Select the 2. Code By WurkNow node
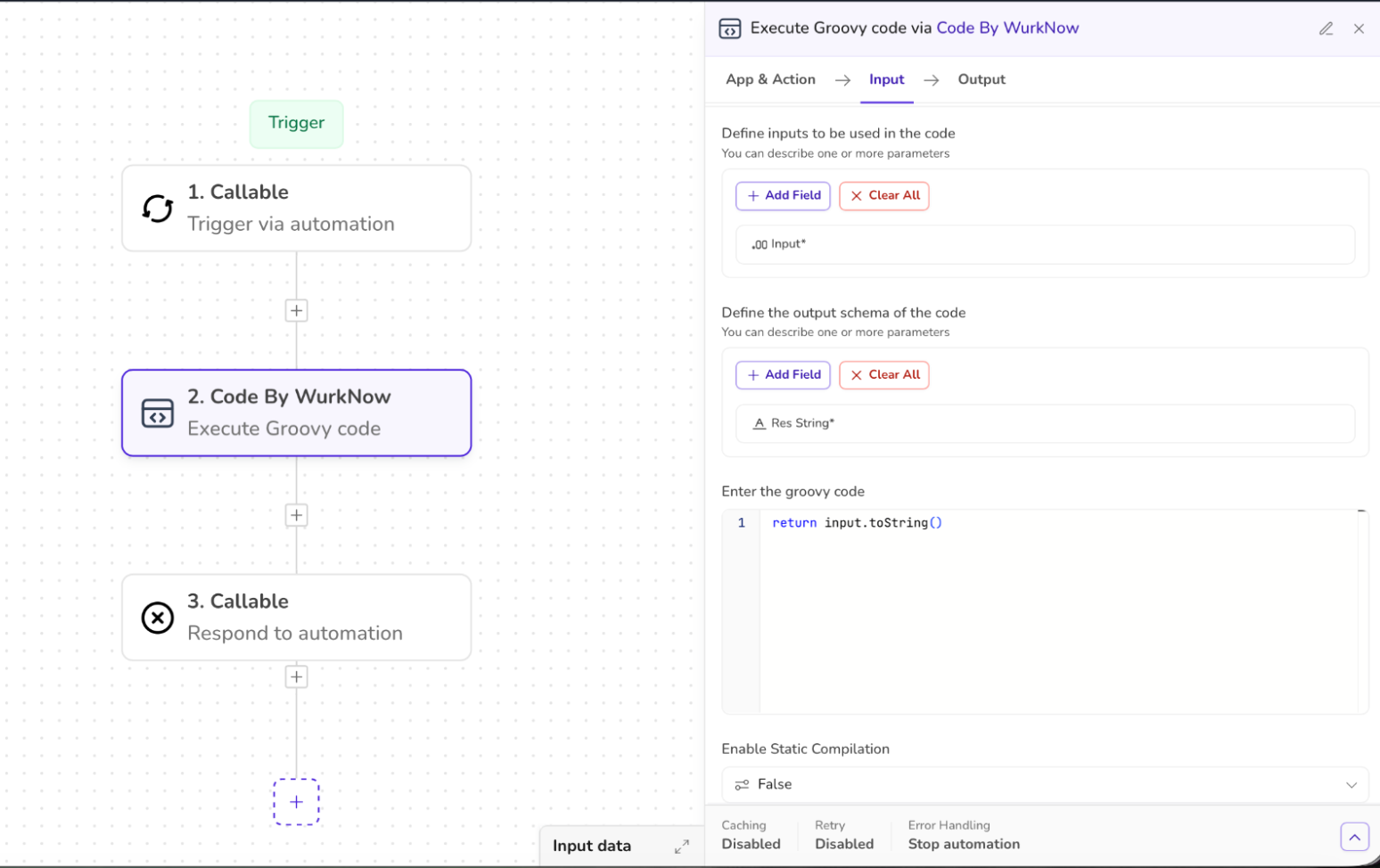Viewport: 1380px width, 868px height. point(297,414)
